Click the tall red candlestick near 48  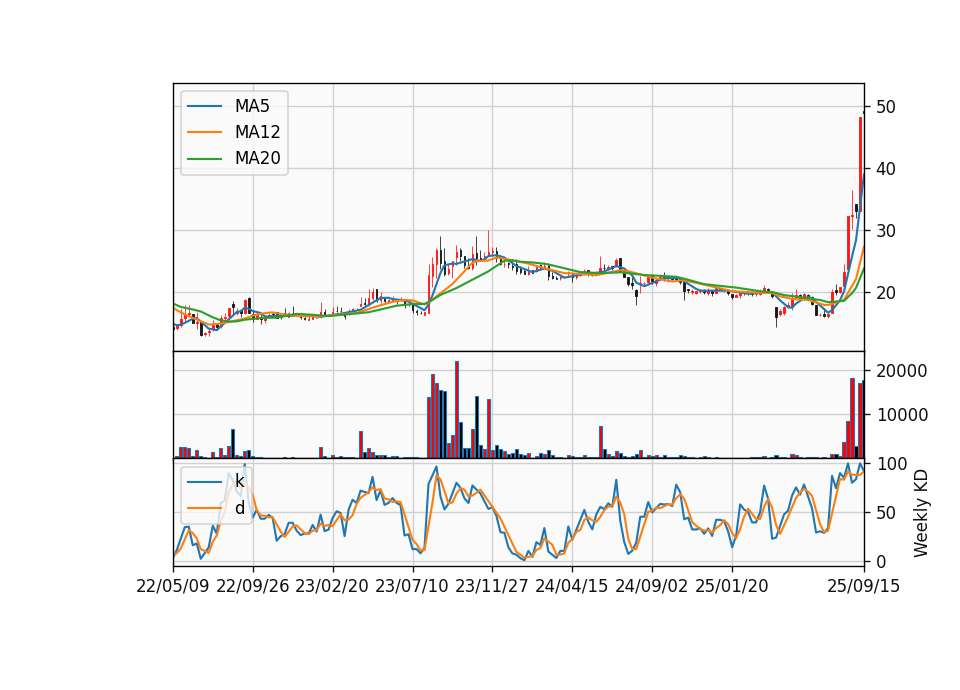click(860, 164)
